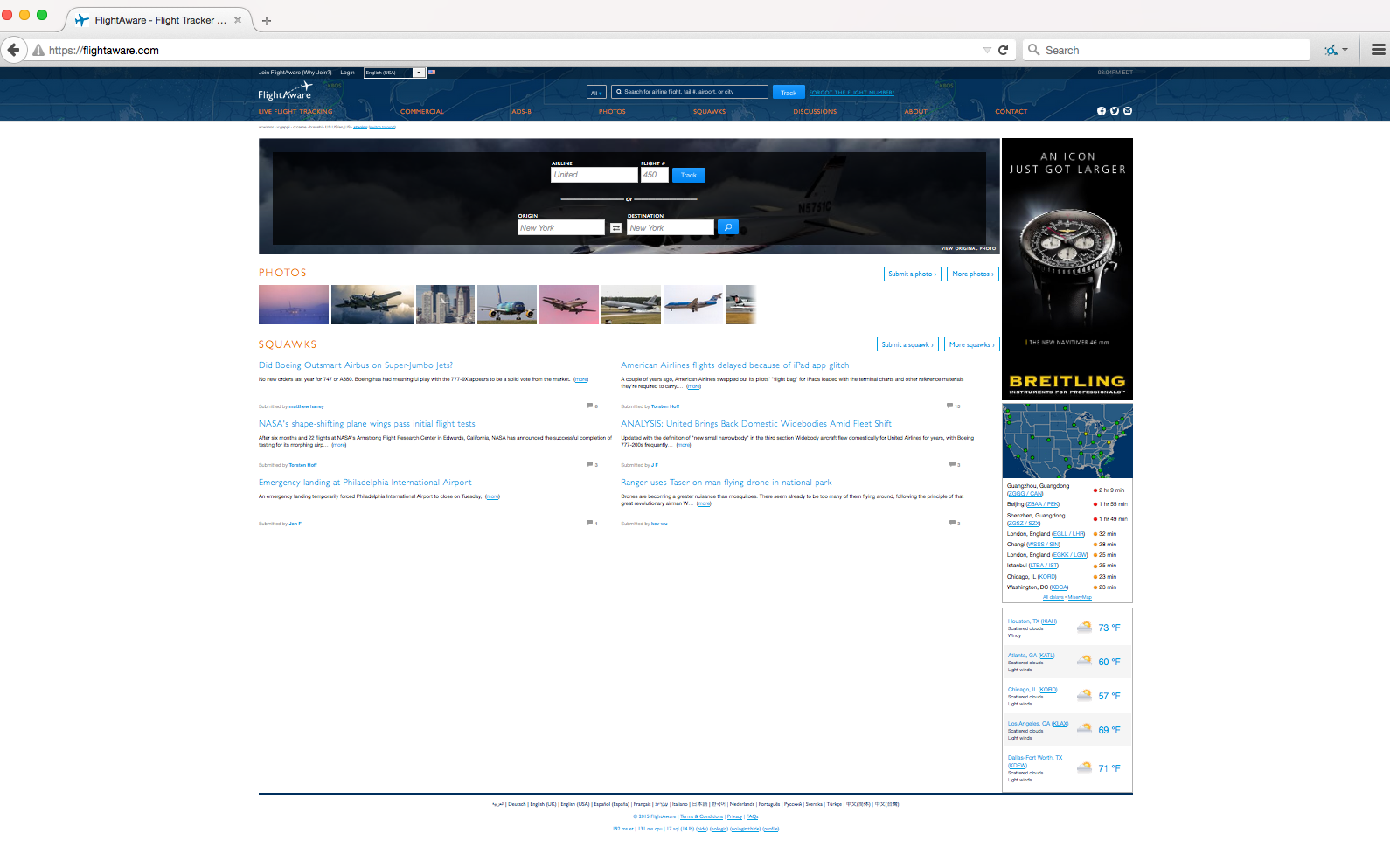Click the Origin input field
This screenshot has width=1390, height=868.
pos(561,227)
